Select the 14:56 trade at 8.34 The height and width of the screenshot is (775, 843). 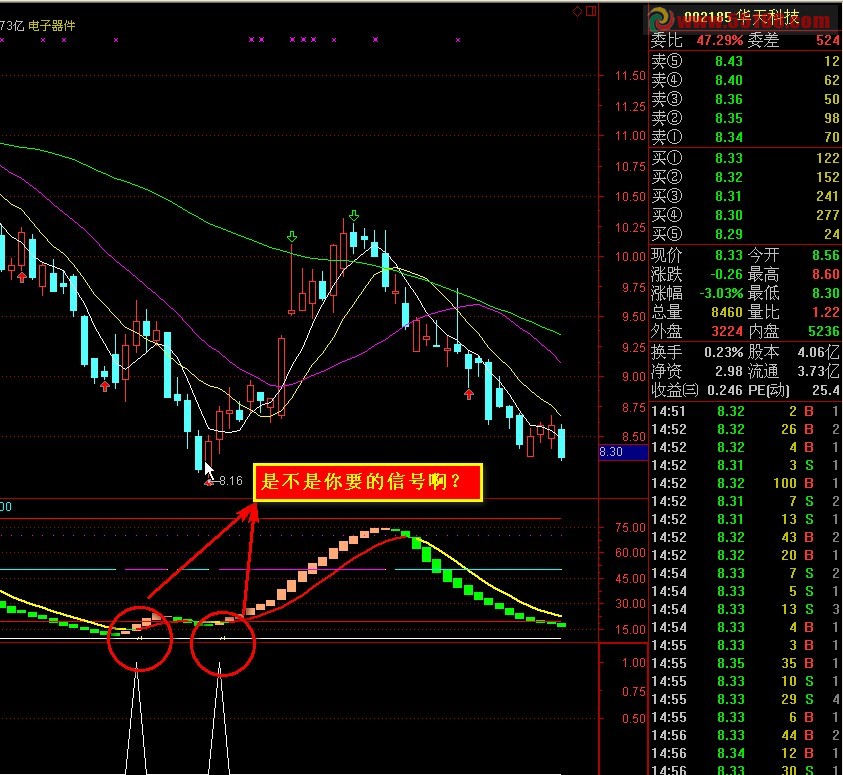745,754
